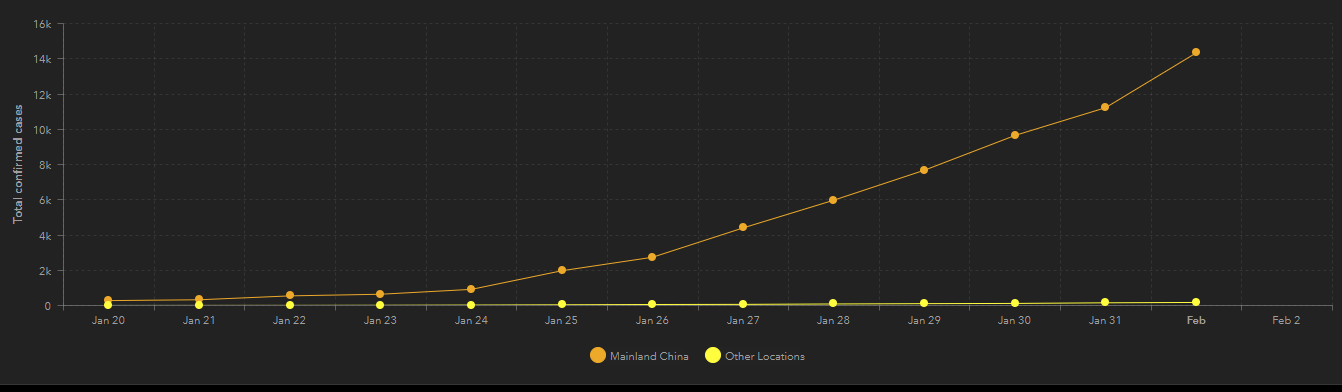Select Mainland China data point on Jan 23
Screen dimensions: 1342x392
point(380,294)
